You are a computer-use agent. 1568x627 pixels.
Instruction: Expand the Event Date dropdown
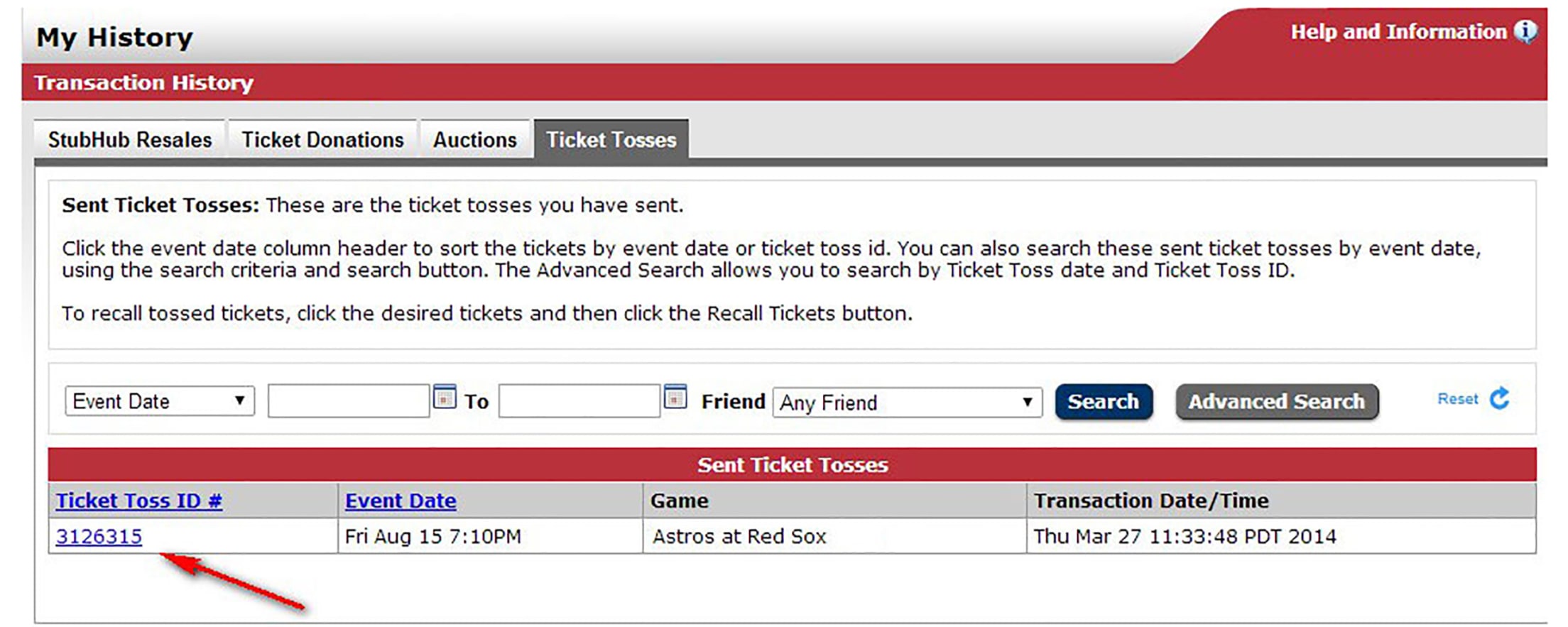coord(160,401)
